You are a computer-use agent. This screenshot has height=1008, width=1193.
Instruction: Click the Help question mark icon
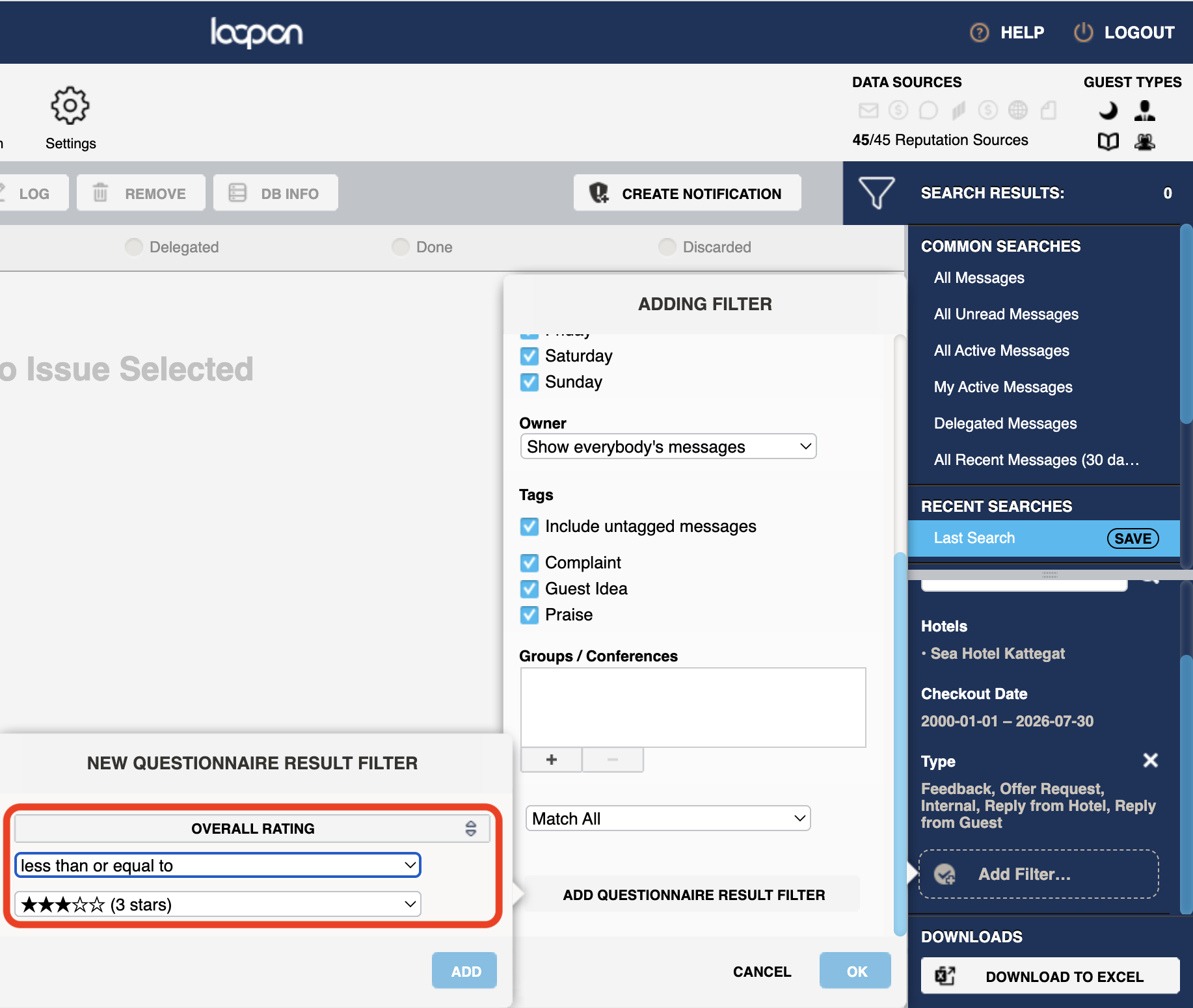pos(979,33)
